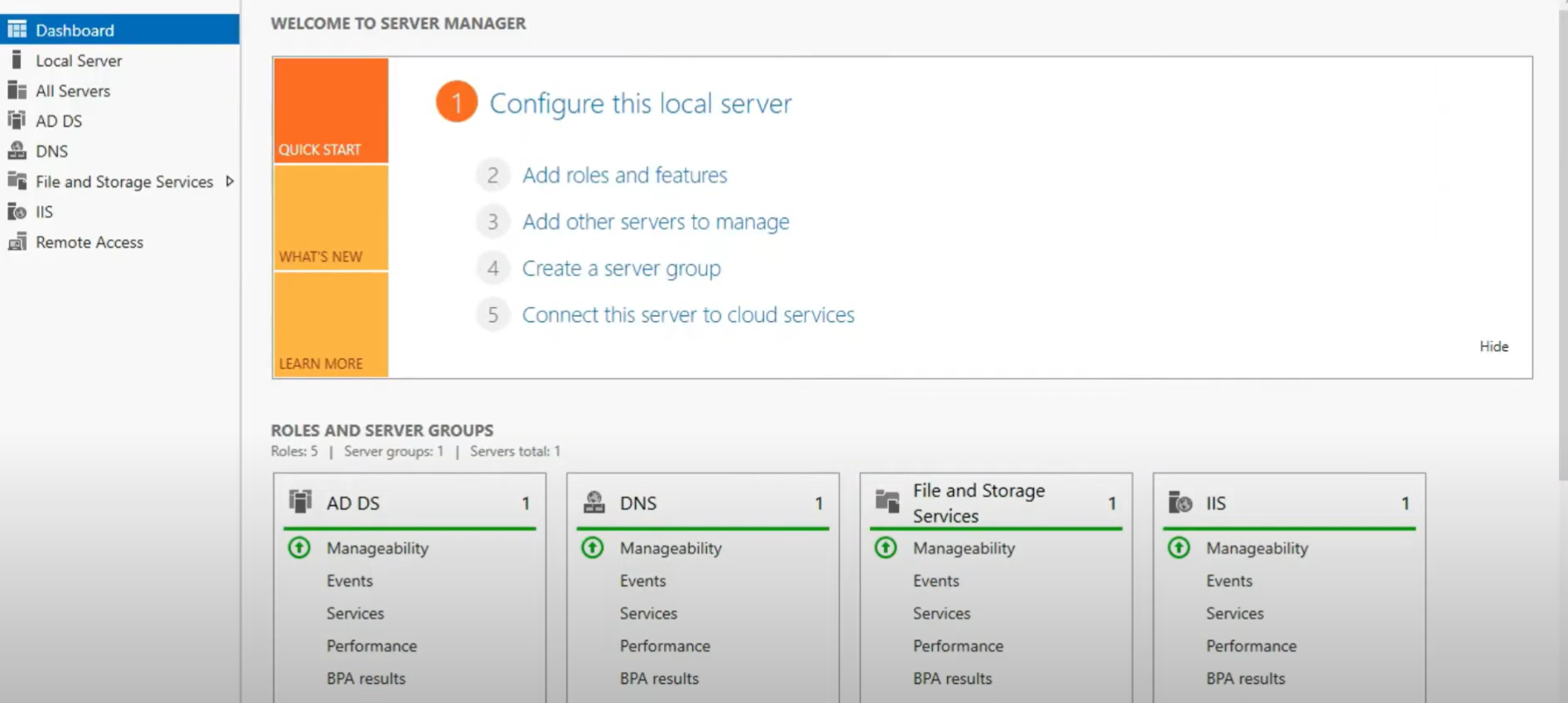1568x703 pixels.
Task: Click Services in AD DS tile
Action: 355,613
